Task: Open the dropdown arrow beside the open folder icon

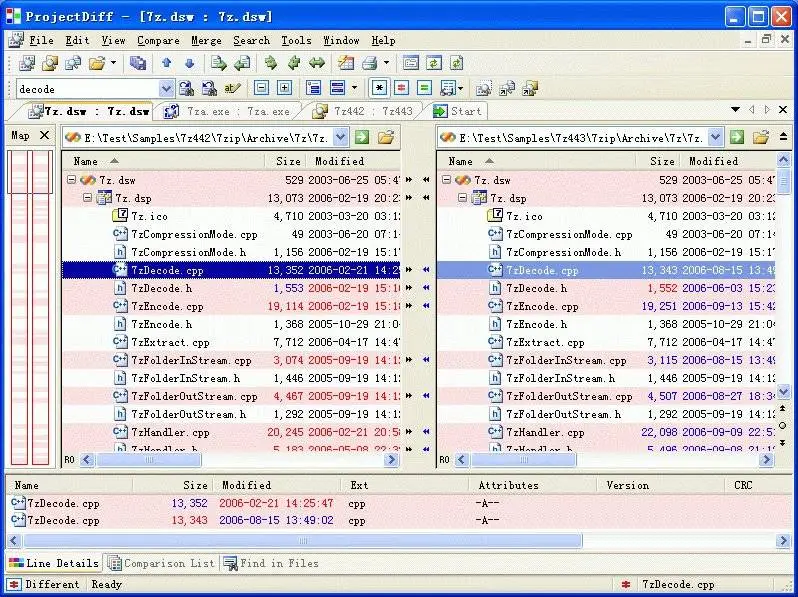Action: (113, 63)
